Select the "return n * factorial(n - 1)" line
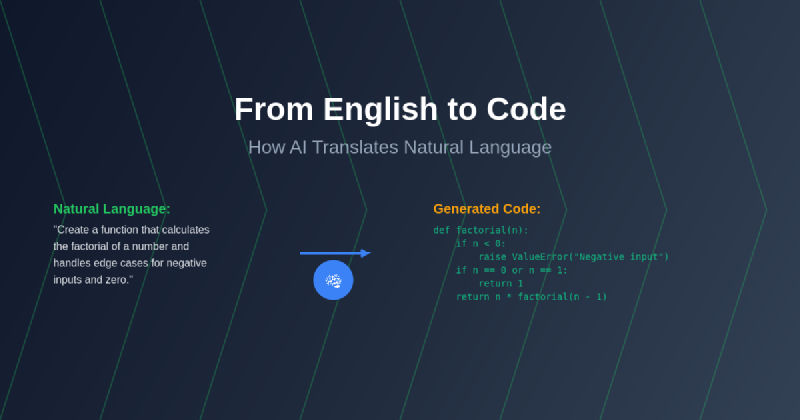The height and width of the screenshot is (420, 800). point(531,297)
